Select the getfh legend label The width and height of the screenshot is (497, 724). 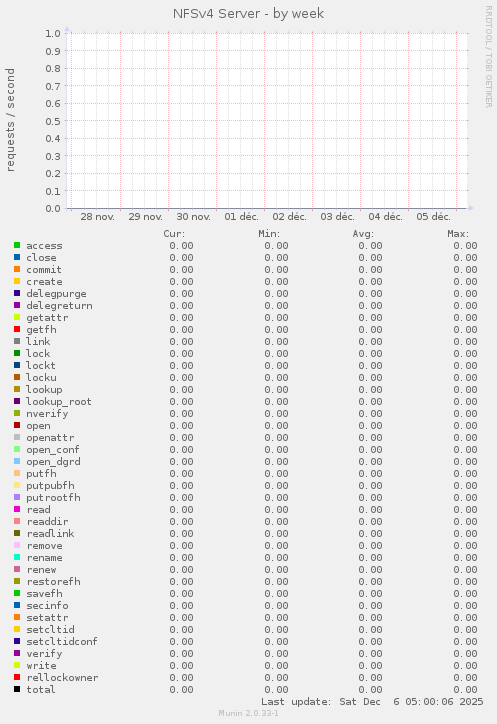click(41, 330)
